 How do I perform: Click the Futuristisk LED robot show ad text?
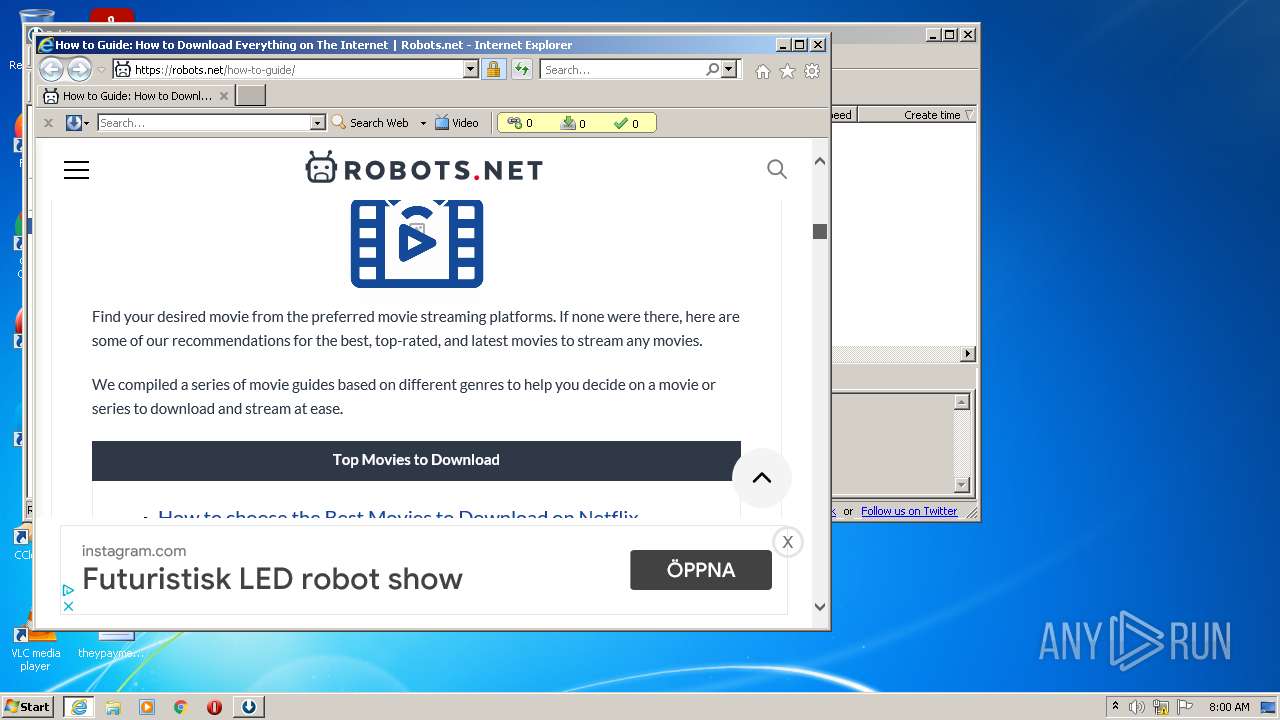(x=272, y=579)
